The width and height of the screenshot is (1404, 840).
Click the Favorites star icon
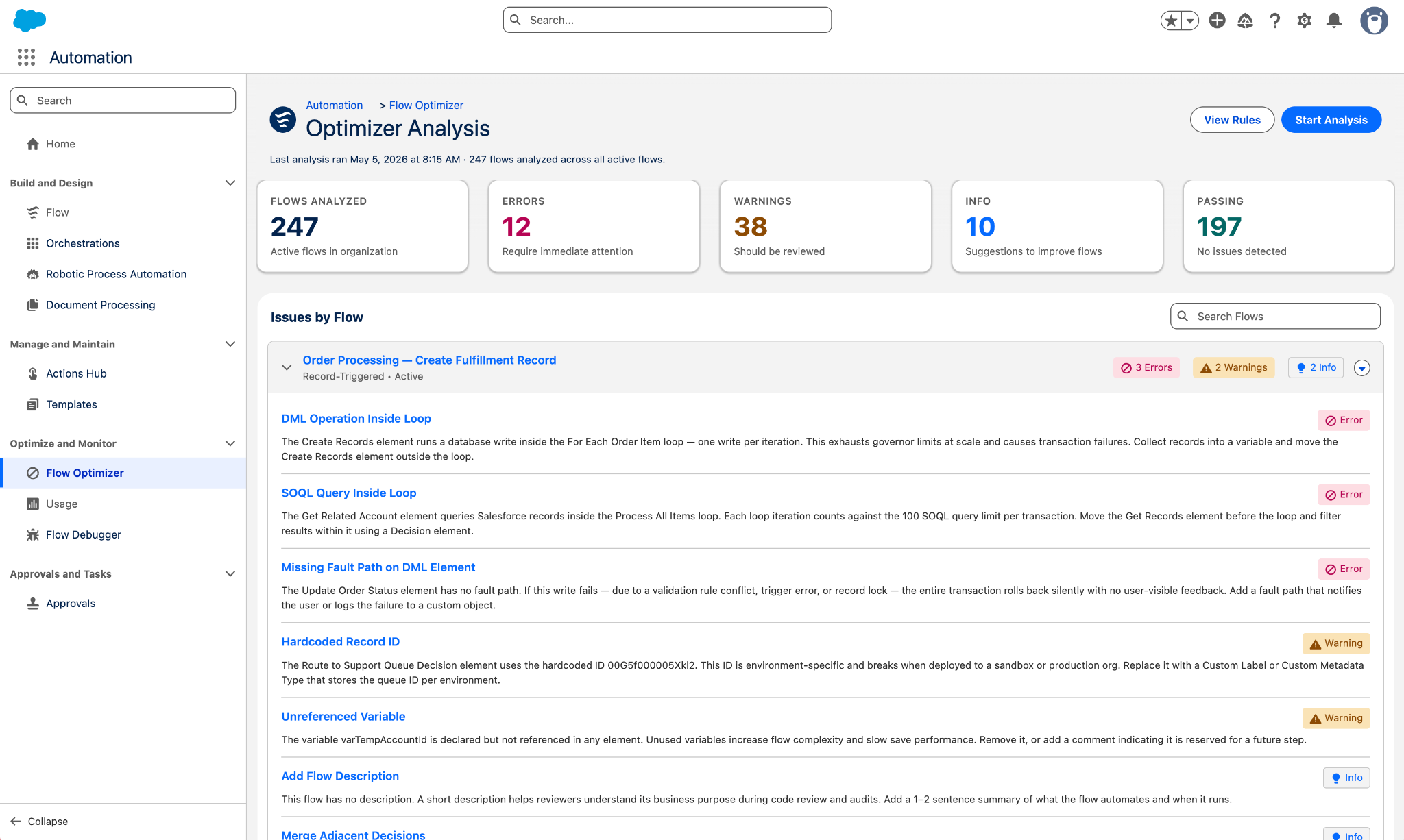coord(1172,21)
